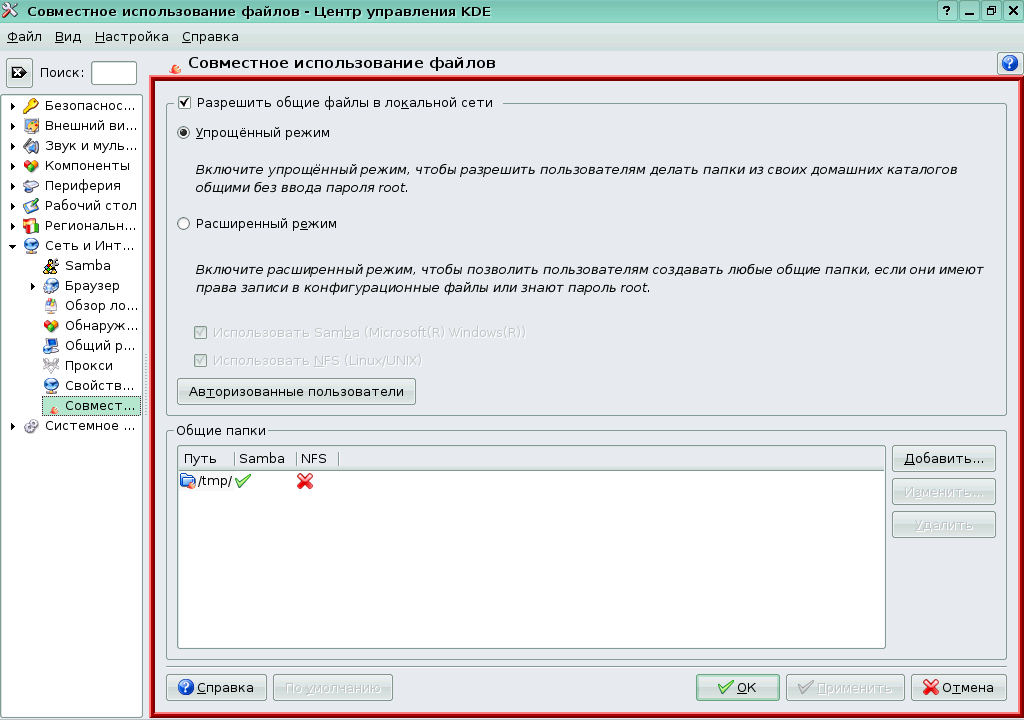Open the Файл menu

point(24,36)
